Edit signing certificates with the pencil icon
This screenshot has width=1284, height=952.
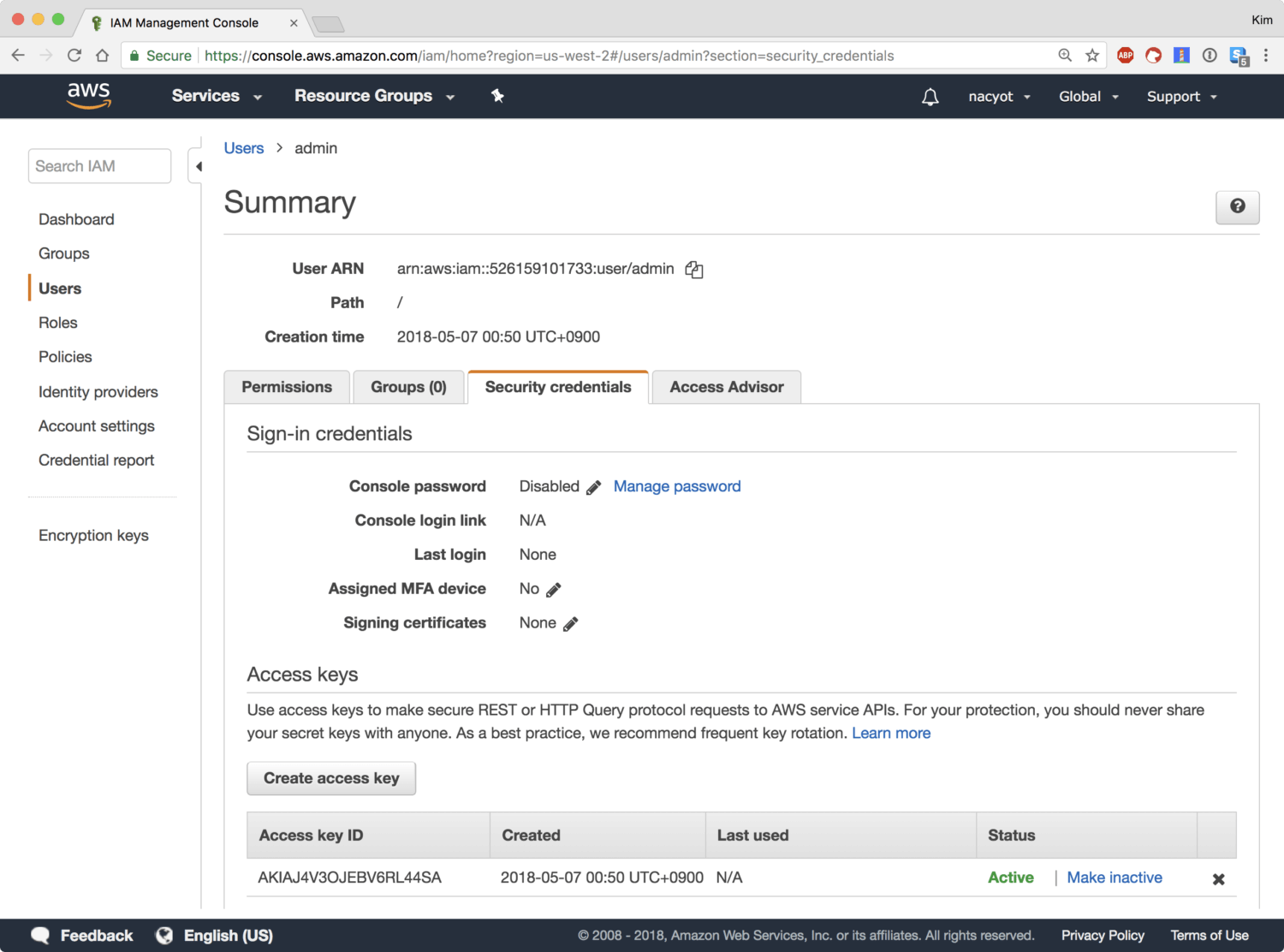[570, 624]
